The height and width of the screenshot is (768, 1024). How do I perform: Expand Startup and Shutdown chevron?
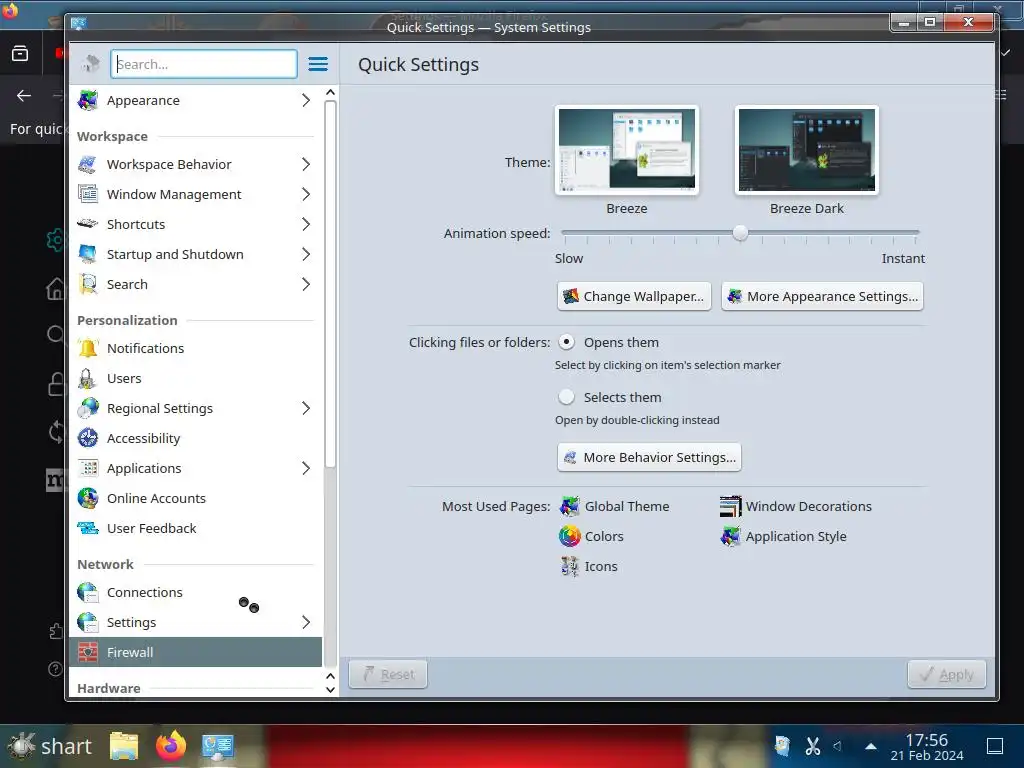pos(306,255)
